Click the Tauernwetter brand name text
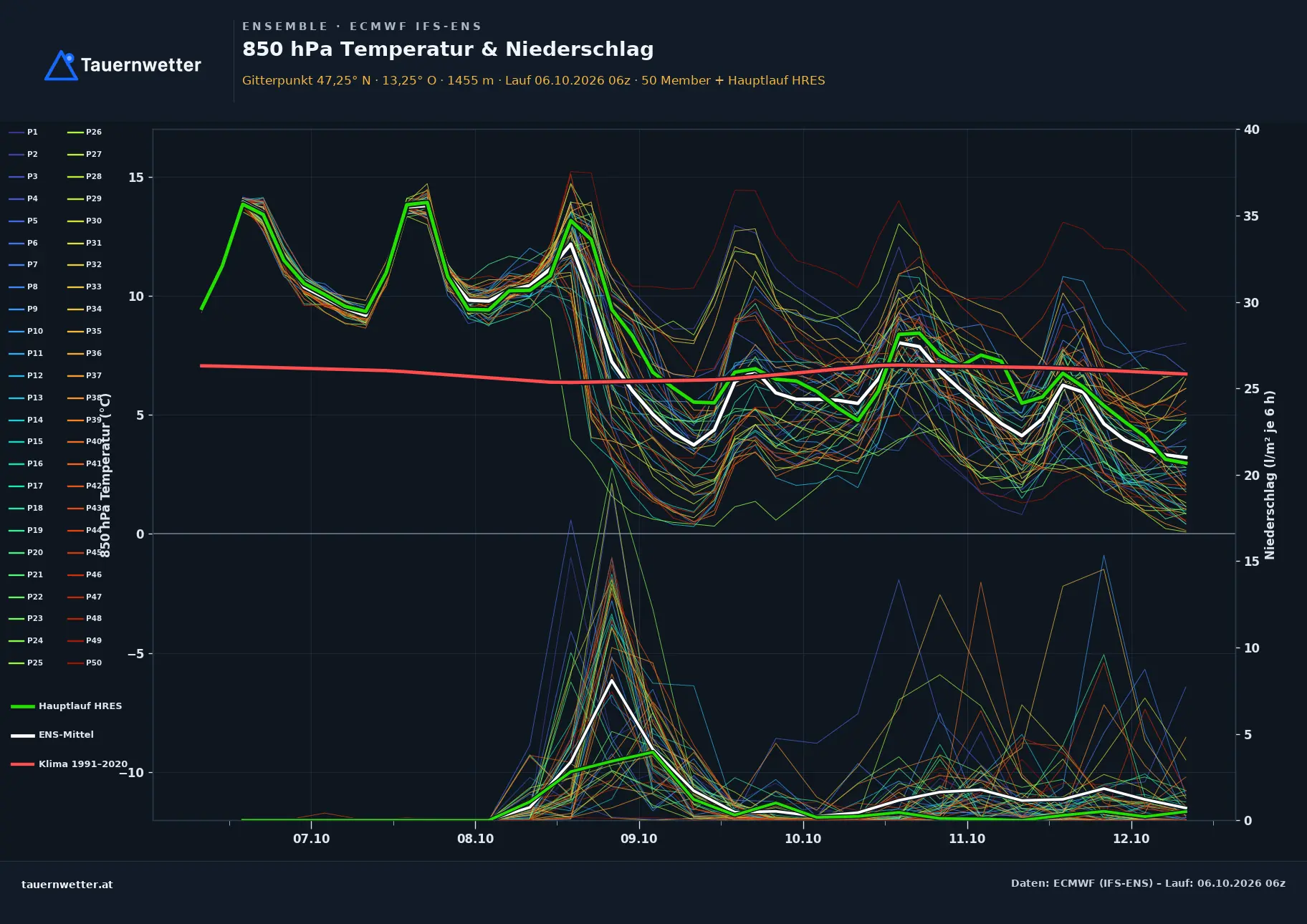Screen dimensions: 1307x924 [141, 65]
